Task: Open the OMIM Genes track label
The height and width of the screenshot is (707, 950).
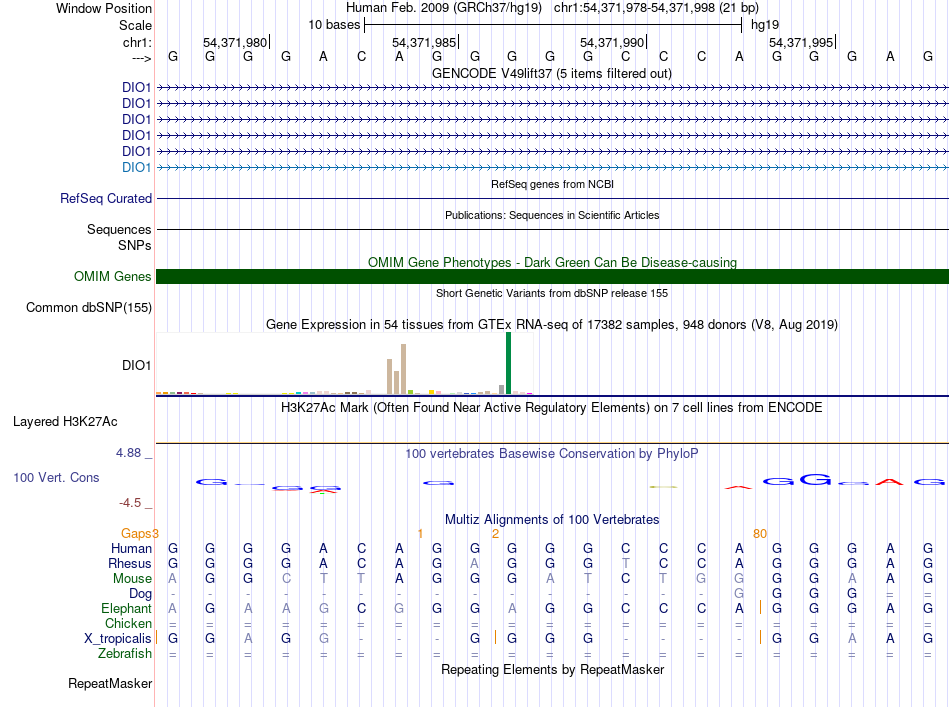Action: [x=112, y=277]
